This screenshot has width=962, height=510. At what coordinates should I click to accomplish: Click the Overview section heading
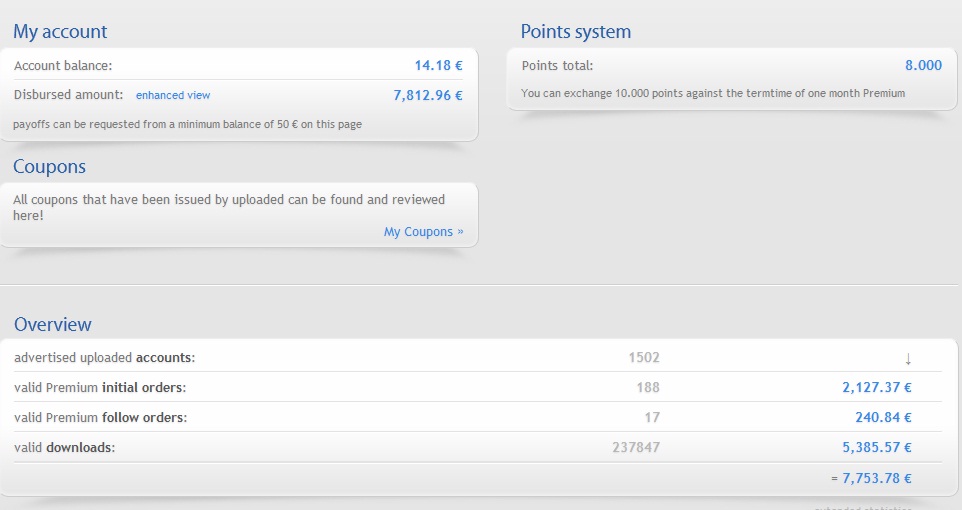52,325
